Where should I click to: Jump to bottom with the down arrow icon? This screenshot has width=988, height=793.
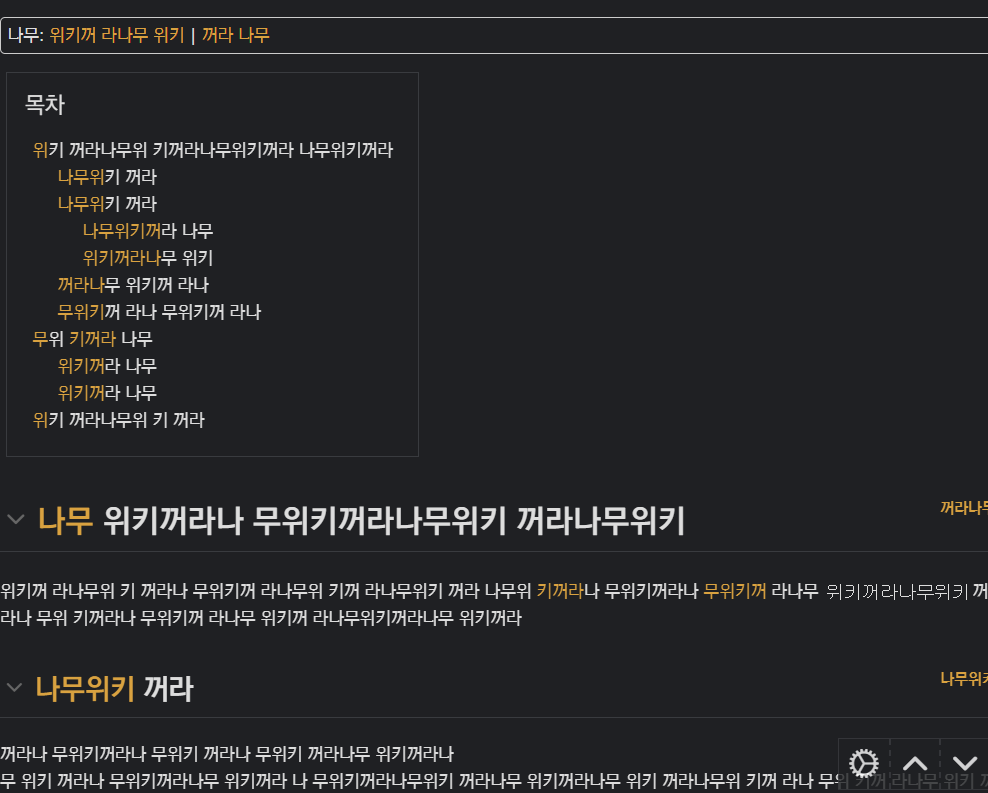tap(965, 764)
